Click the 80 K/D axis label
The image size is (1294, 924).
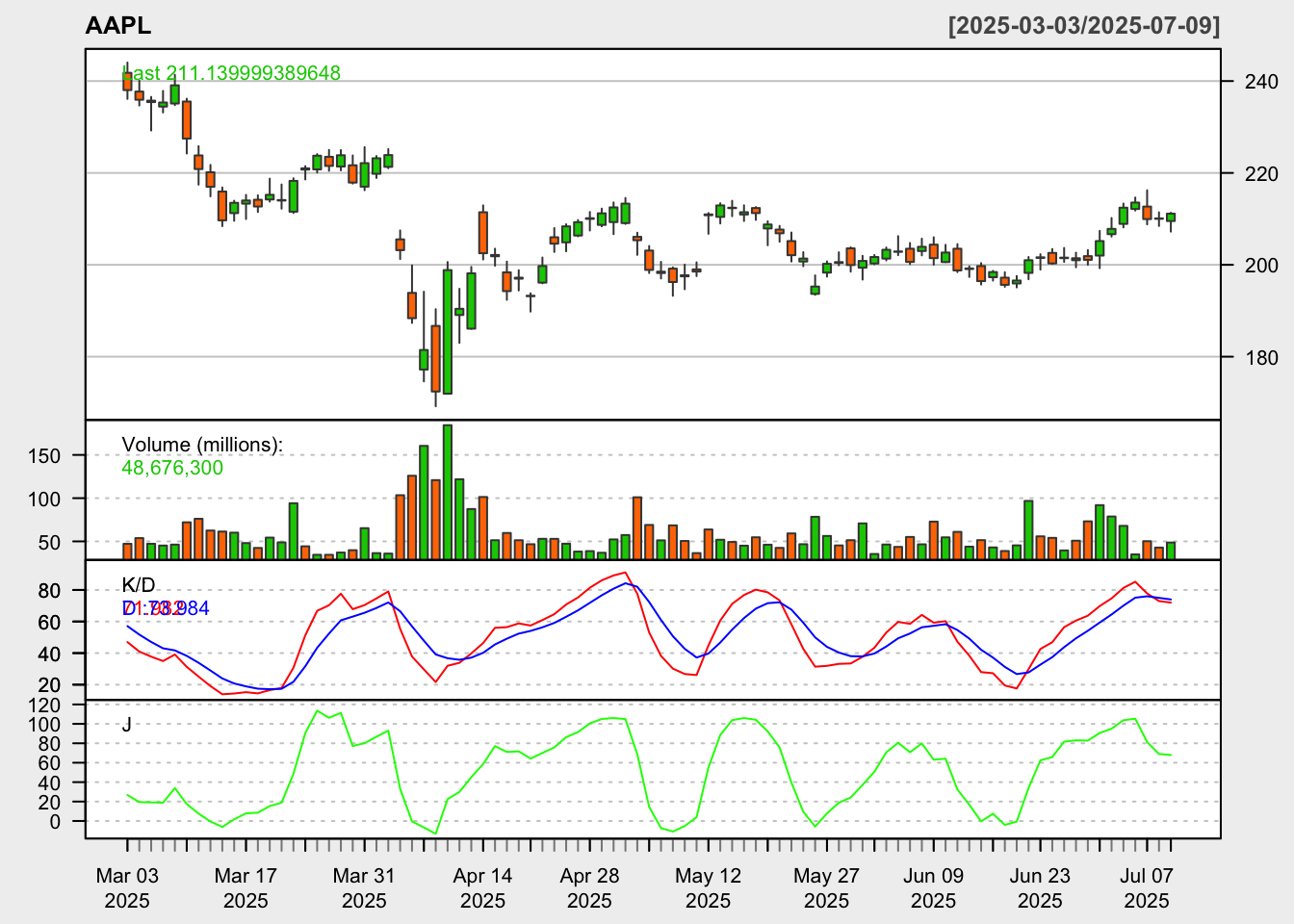[50, 591]
